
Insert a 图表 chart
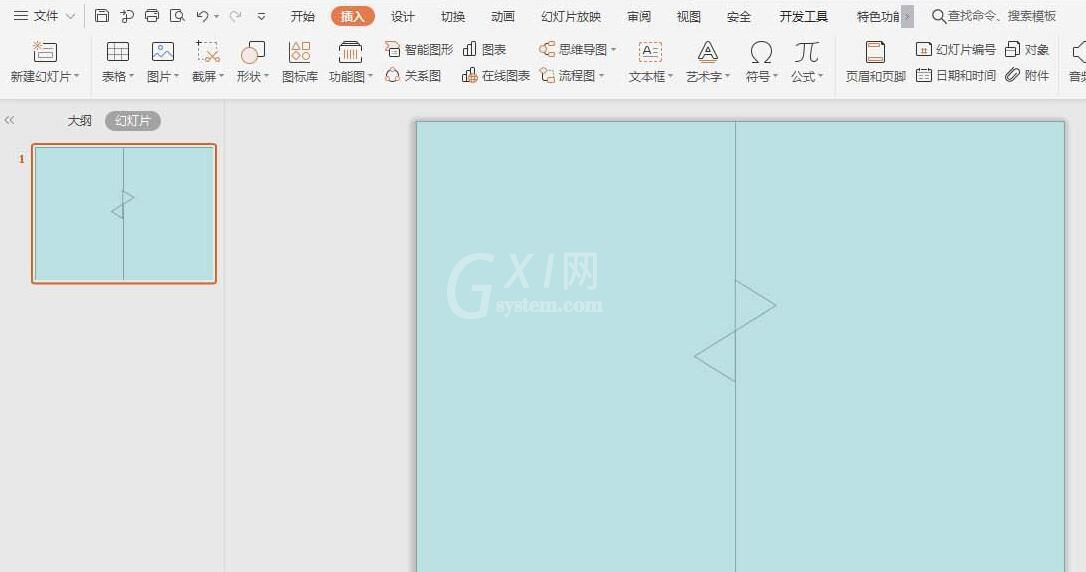click(484, 49)
